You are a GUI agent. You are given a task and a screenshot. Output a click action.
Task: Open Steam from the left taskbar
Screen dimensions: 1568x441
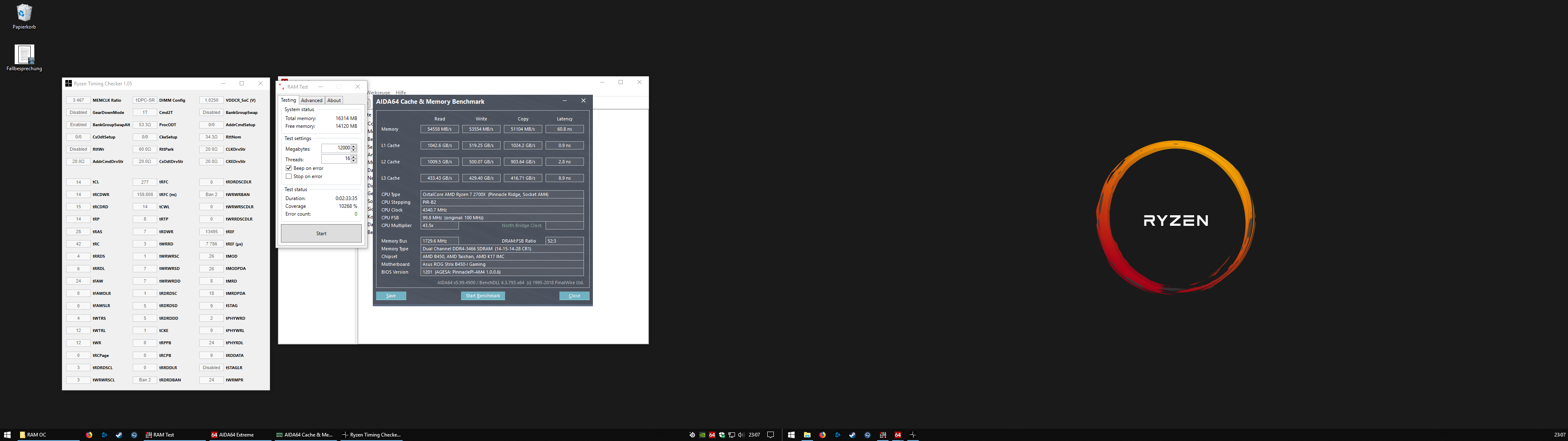coord(119,435)
